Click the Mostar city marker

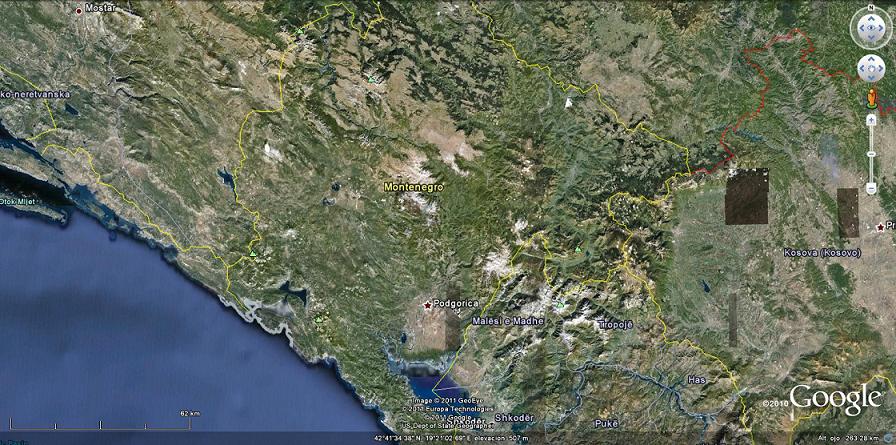click(80, 9)
